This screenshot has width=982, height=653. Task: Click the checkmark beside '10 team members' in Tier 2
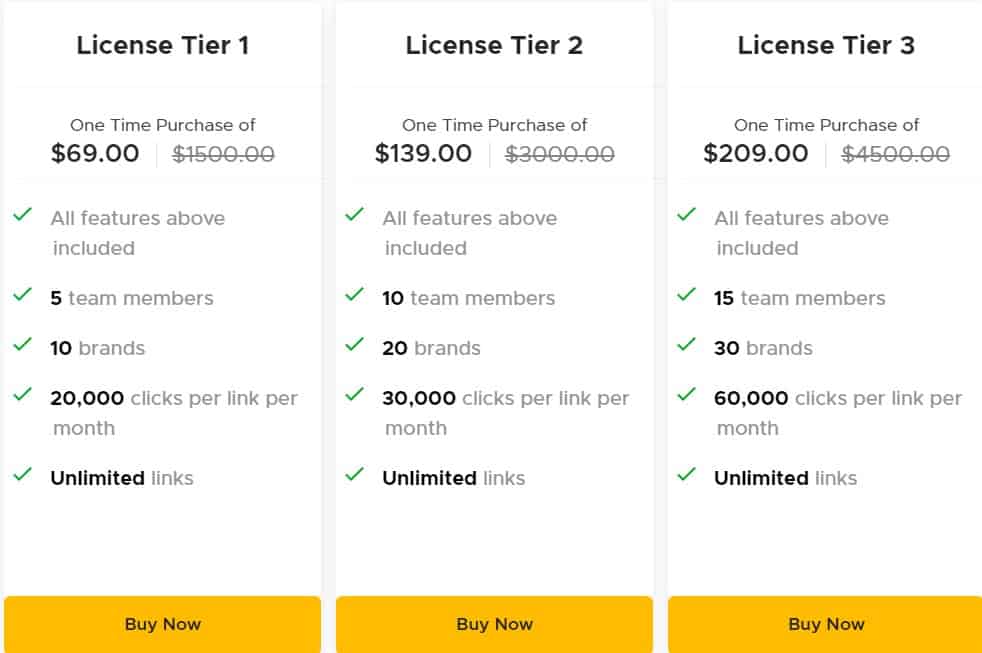tap(355, 293)
